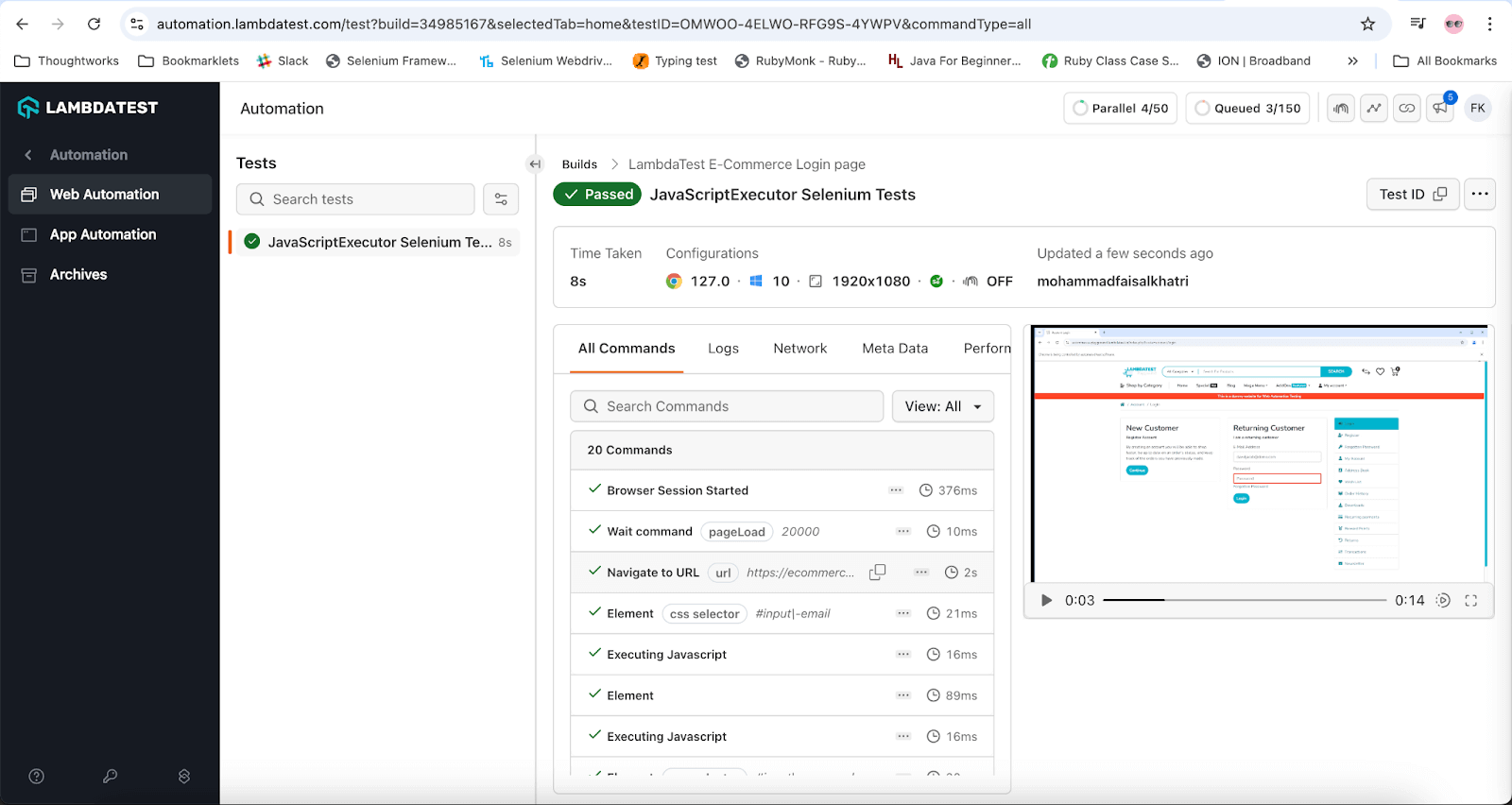This screenshot has width=1512, height=805.
Task: Go back using browser back arrow
Action: [23, 24]
